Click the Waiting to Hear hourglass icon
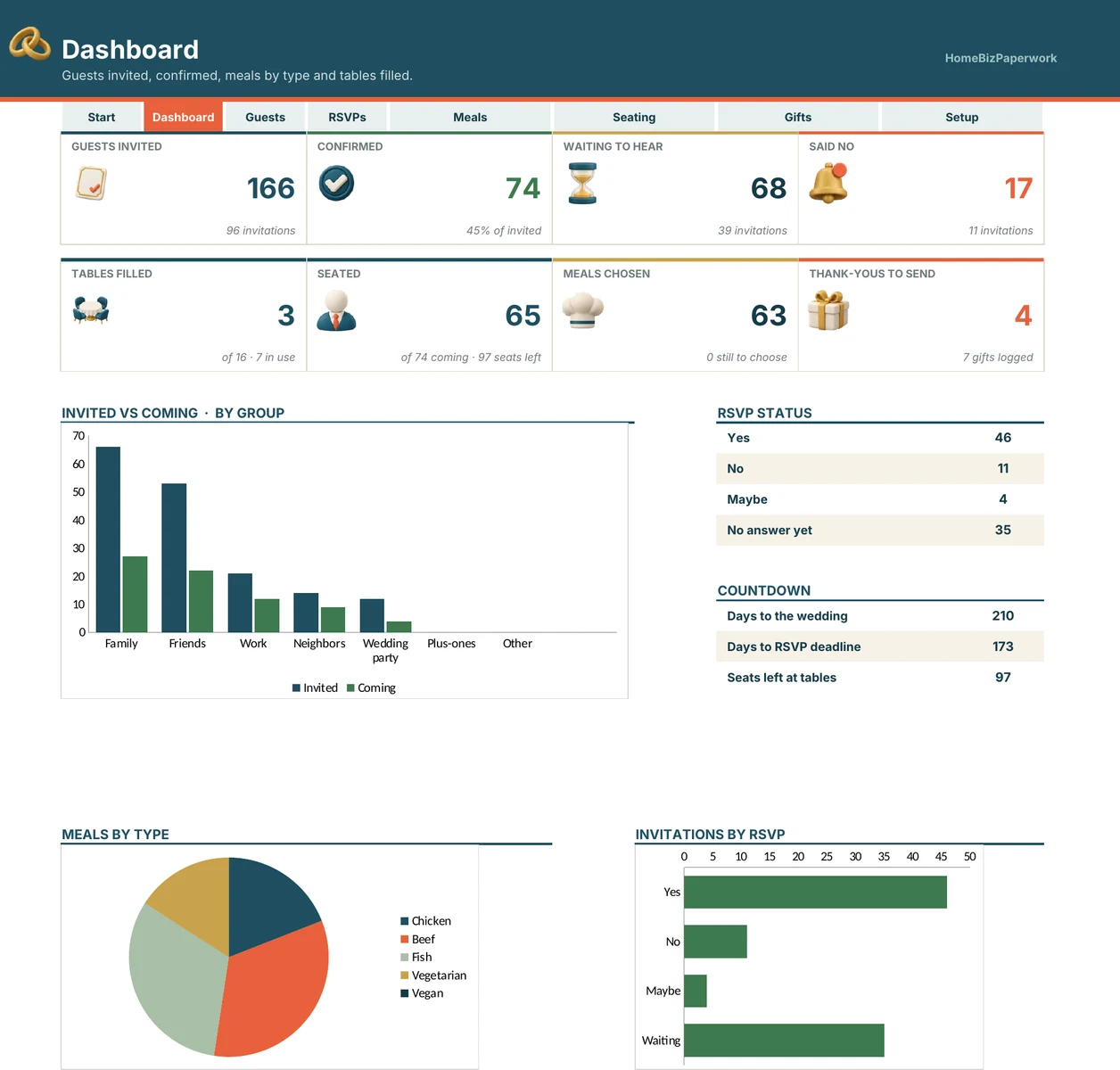The width and height of the screenshot is (1120, 1070). pos(582,184)
